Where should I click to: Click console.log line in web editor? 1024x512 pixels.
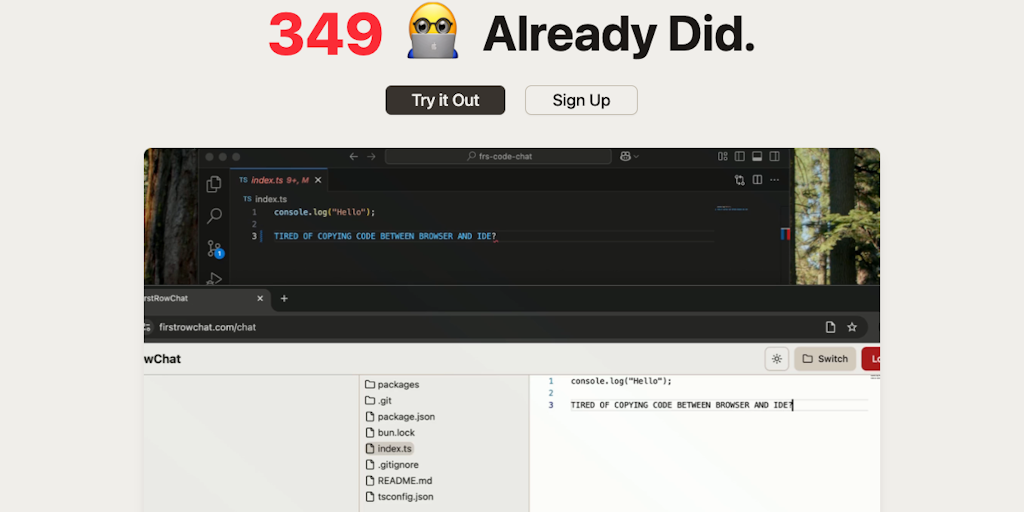click(x=621, y=381)
